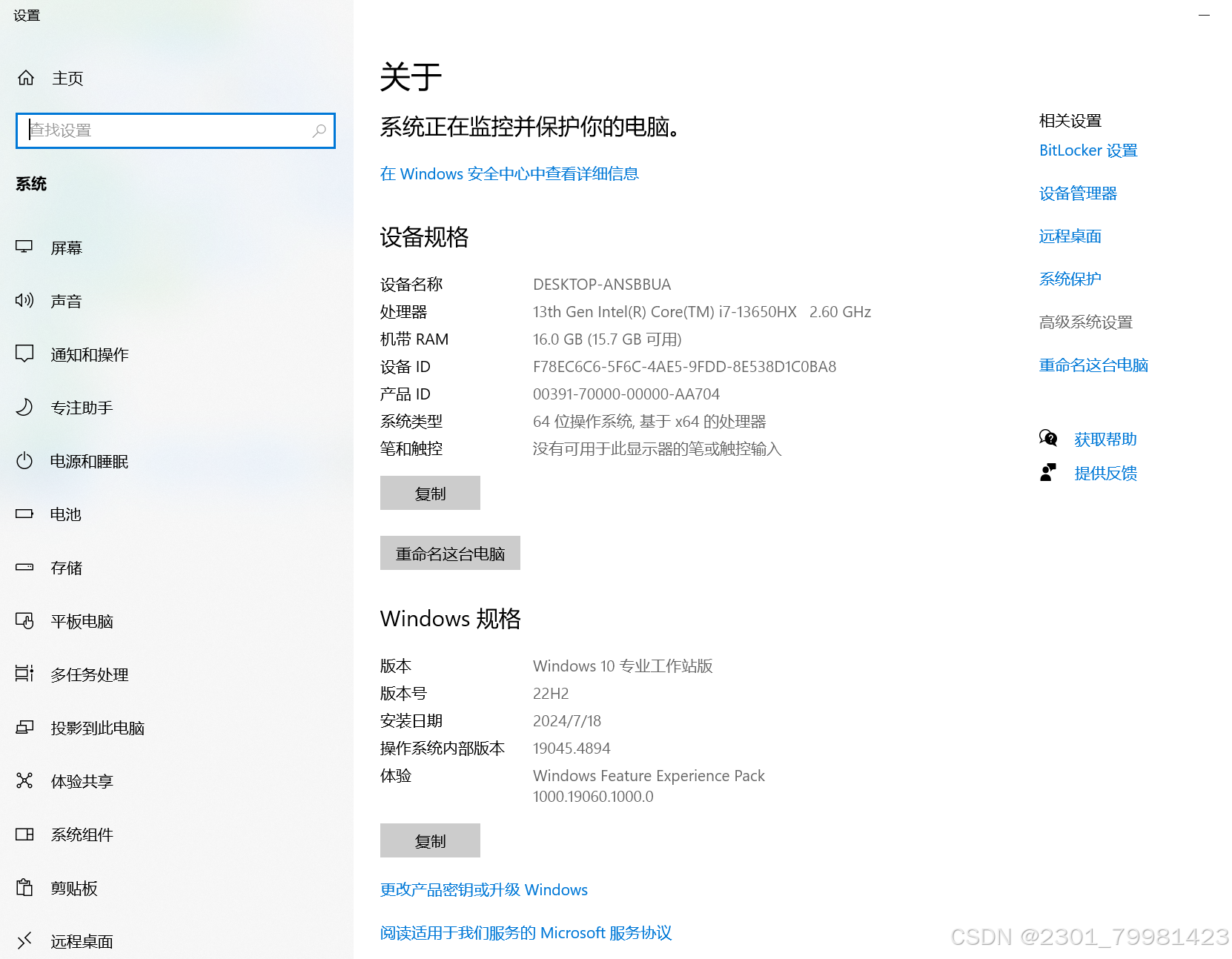The width and height of the screenshot is (1232, 959).
Task: Click 高级系统设置
Action: pos(1086,322)
